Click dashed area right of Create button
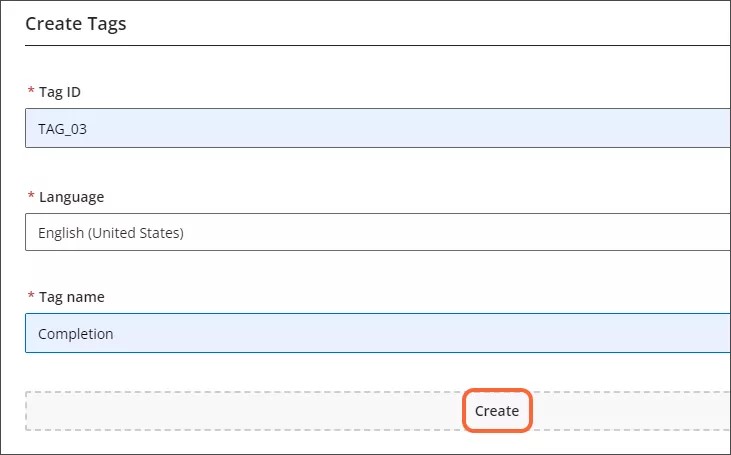The image size is (731, 455). (x=630, y=411)
